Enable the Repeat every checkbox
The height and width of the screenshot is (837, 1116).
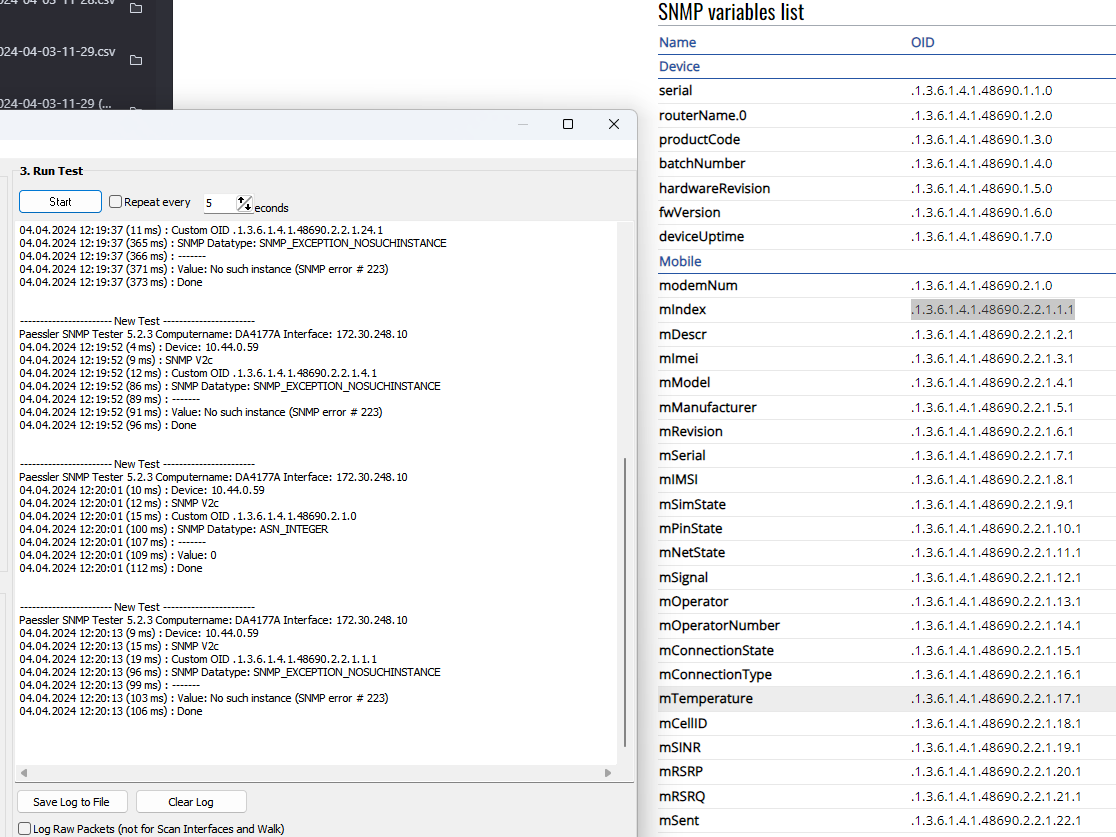click(x=115, y=202)
